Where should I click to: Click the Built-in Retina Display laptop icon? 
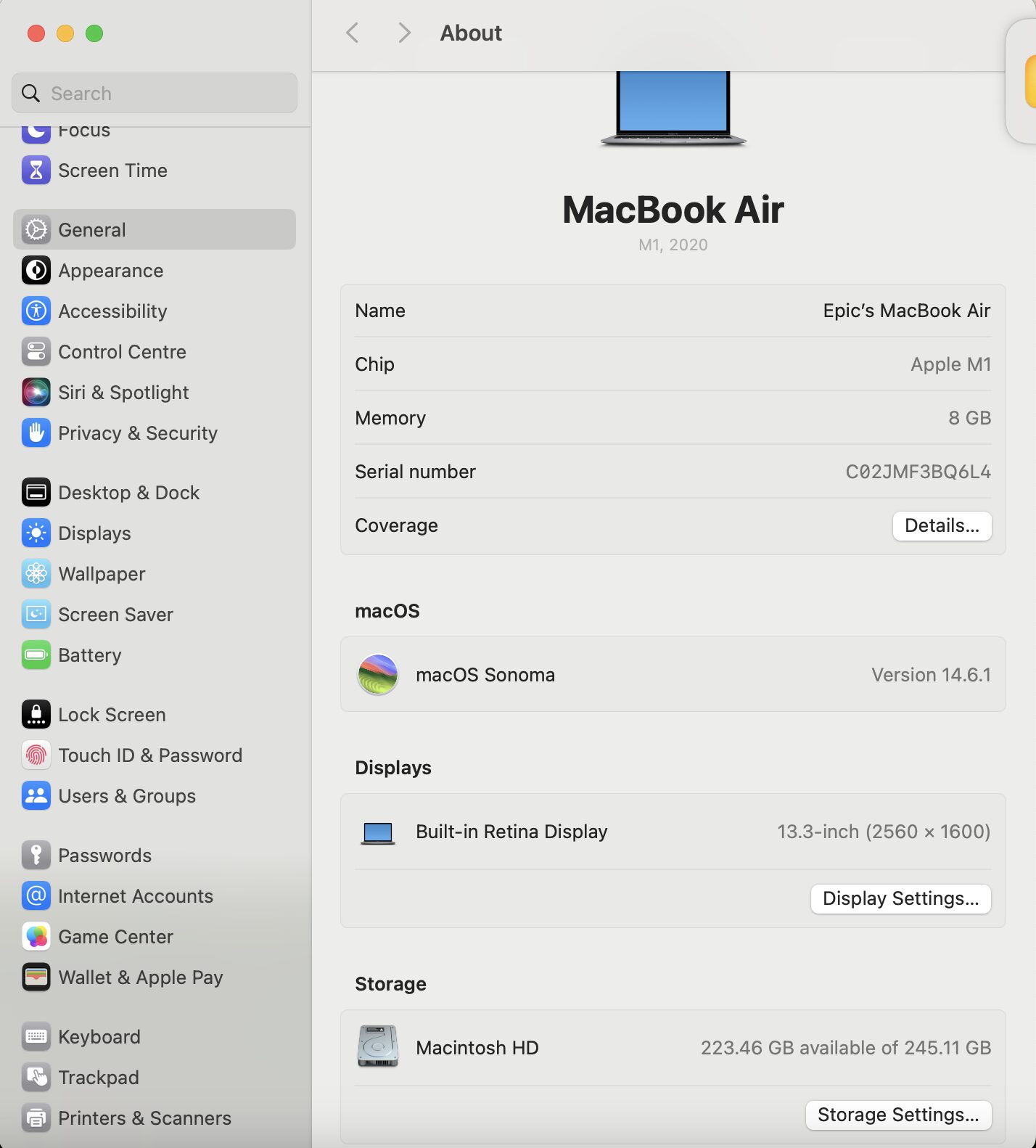[x=378, y=833]
